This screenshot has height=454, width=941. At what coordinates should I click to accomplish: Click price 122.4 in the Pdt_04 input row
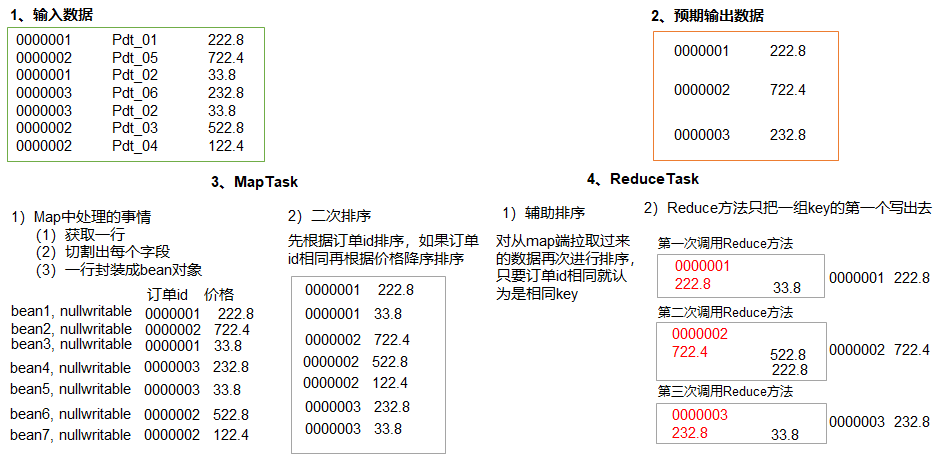pyautogui.click(x=226, y=146)
